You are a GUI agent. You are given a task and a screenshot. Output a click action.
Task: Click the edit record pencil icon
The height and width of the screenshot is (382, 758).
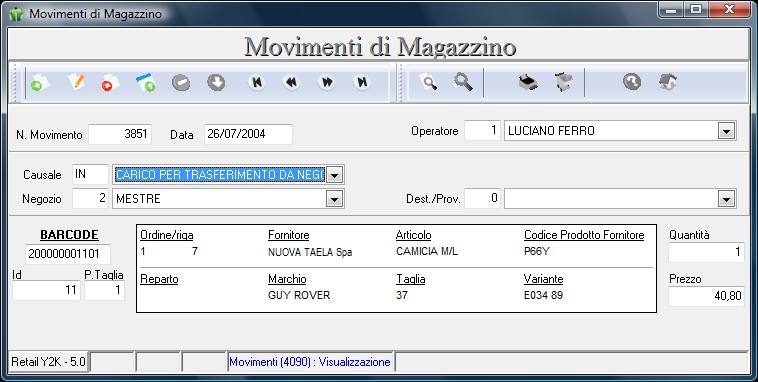[x=76, y=82]
